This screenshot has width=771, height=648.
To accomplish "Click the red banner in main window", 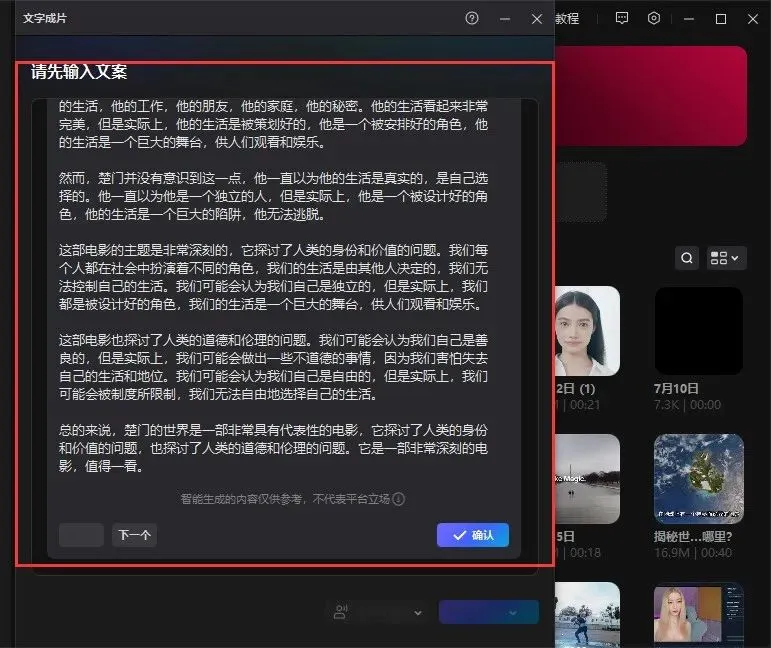I will pyautogui.click(x=651, y=96).
